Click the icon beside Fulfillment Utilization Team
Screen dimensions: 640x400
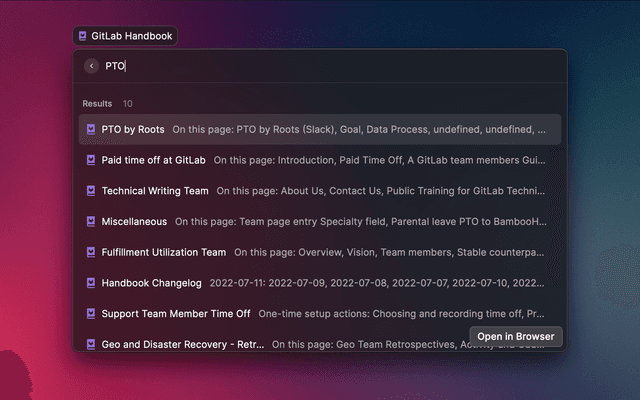click(x=90, y=252)
